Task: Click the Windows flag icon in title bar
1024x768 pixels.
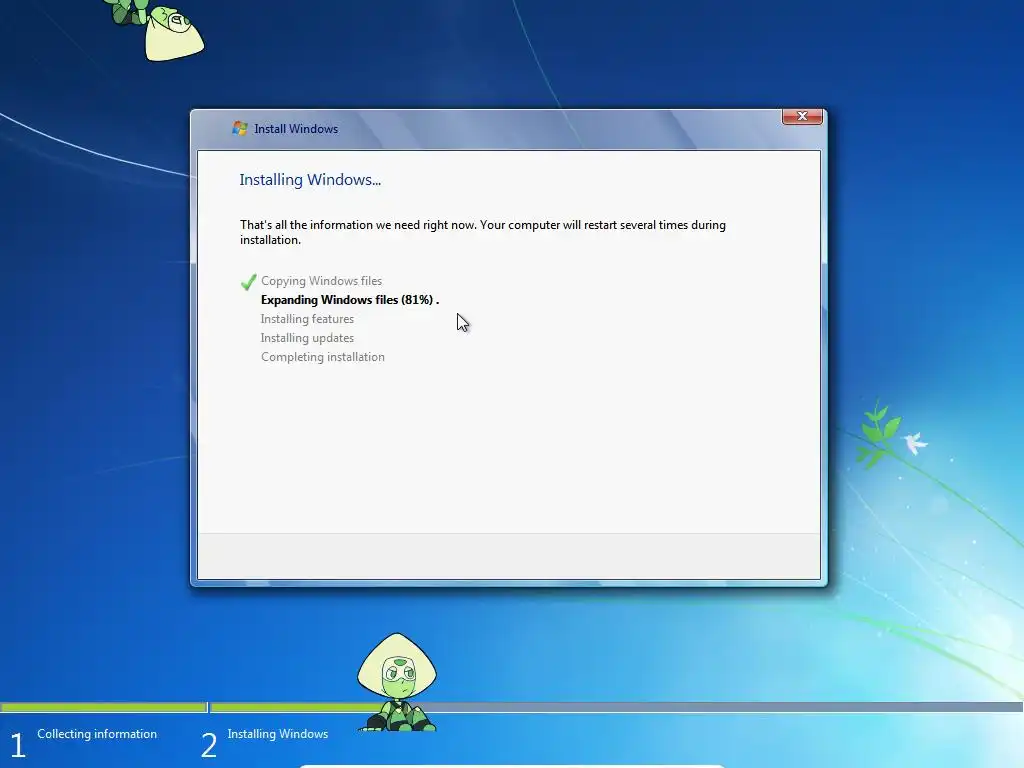Action: coord(240,128)
